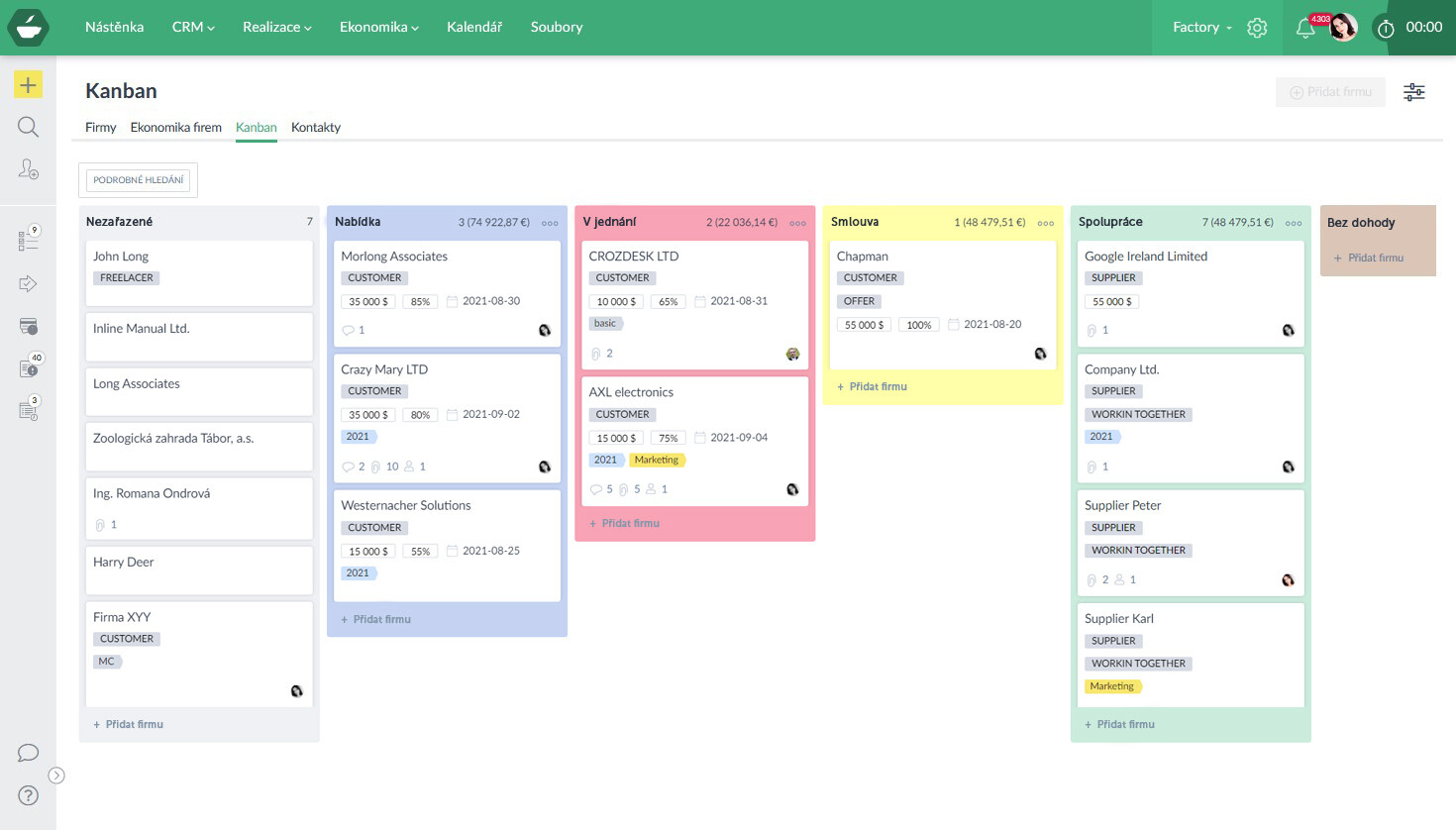Open the Factory workspace dropdown
The image size is (1456, 830).
click(x=1201, y=28)
